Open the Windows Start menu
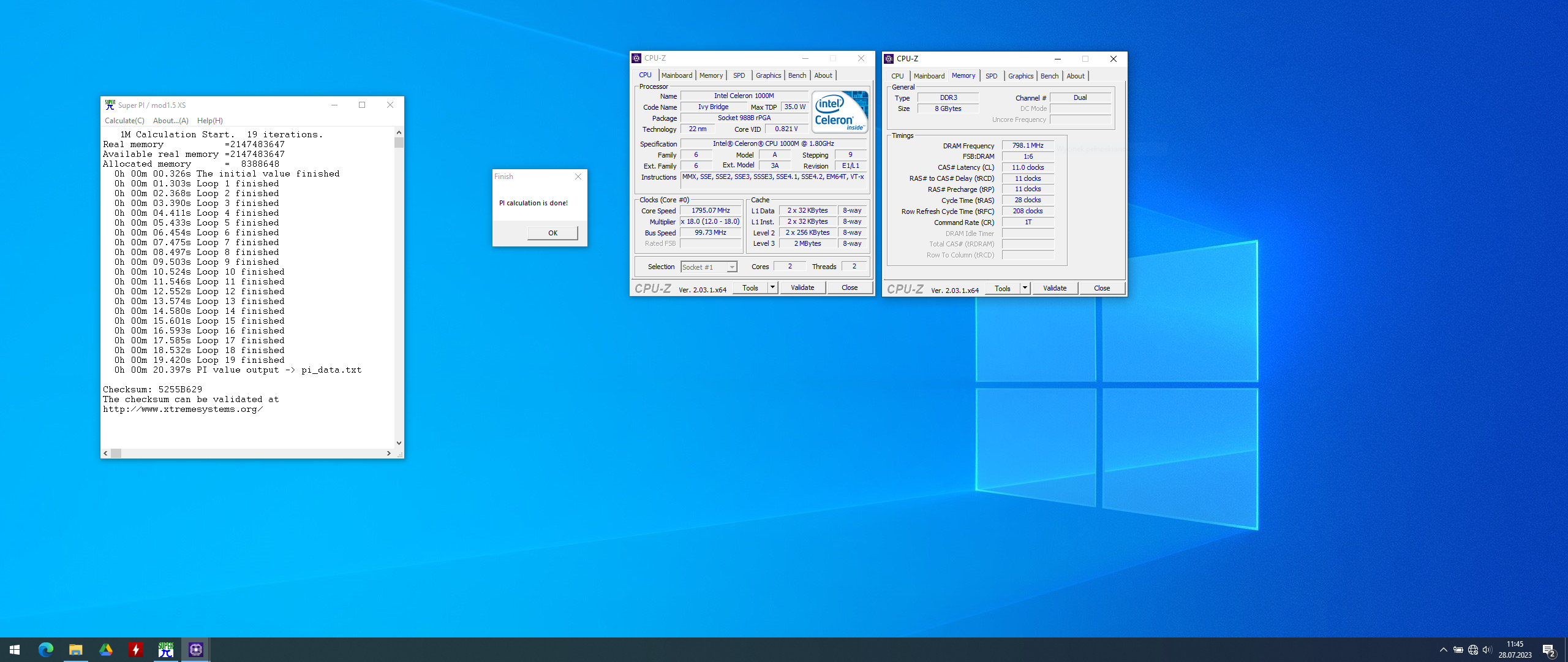 point(15,650)
